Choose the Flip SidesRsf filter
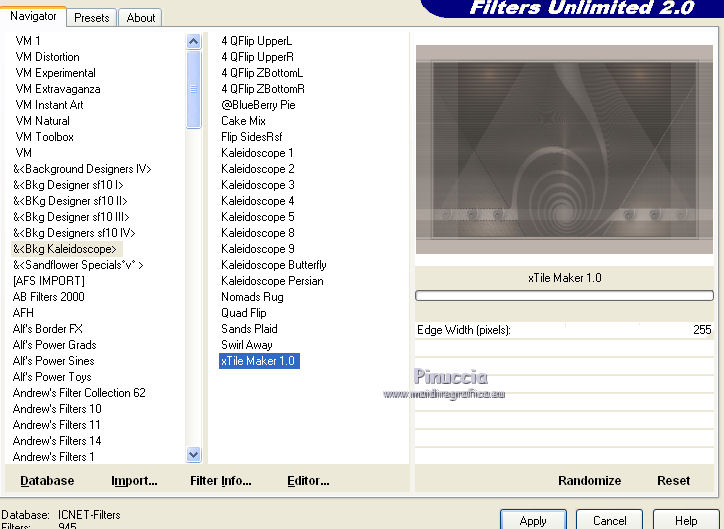Image resolution: width=724 pixels, height=529 pixels. [x=251, y=137]
